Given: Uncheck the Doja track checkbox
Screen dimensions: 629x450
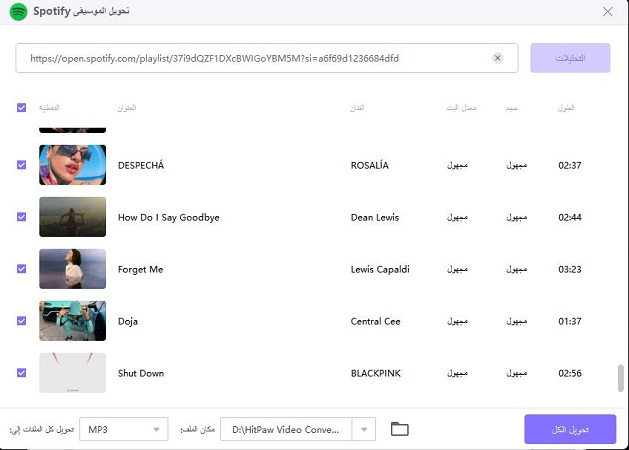Looking at the screenshot, I should click(x=22, y=321).
